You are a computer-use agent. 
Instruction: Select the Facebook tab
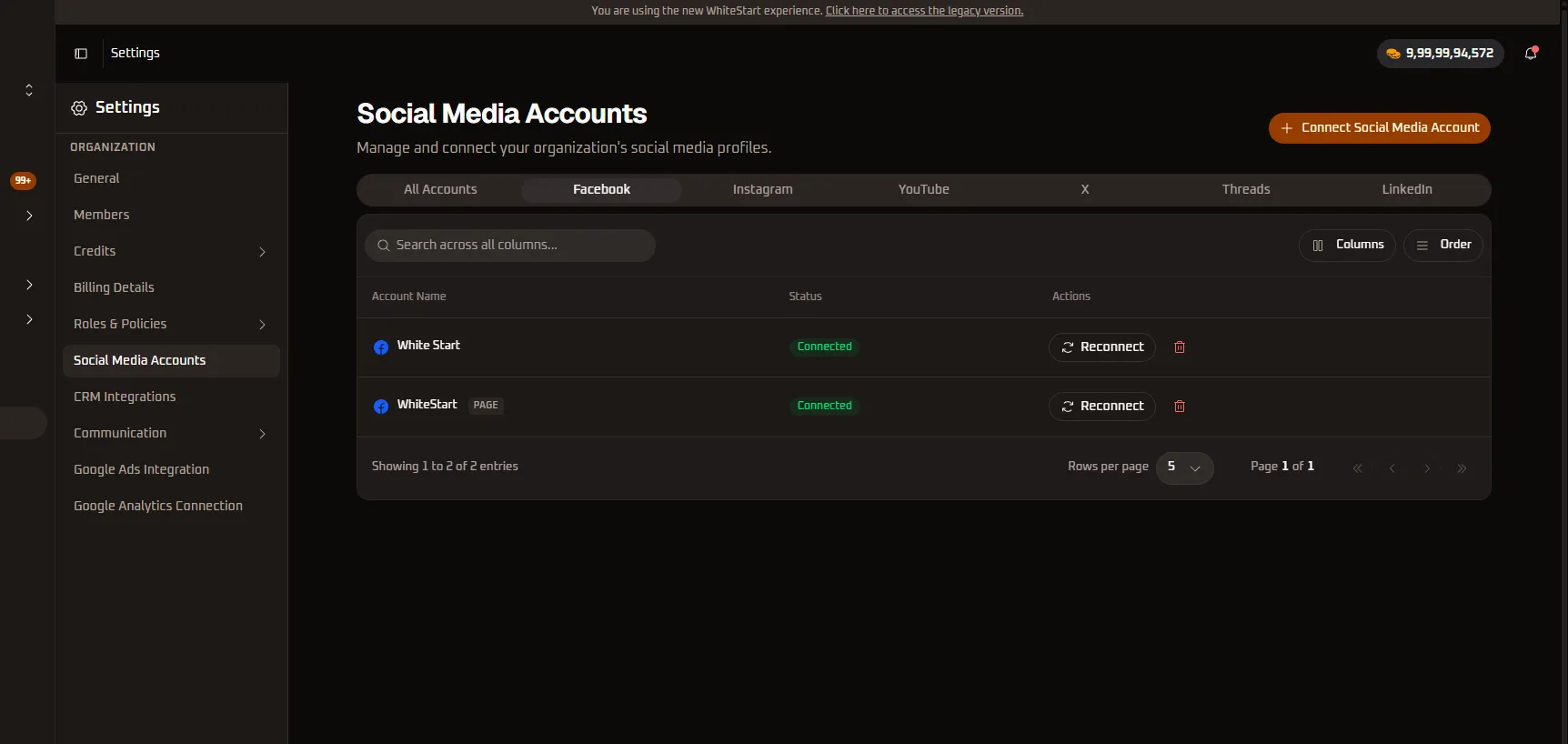(x=601, y=189)
